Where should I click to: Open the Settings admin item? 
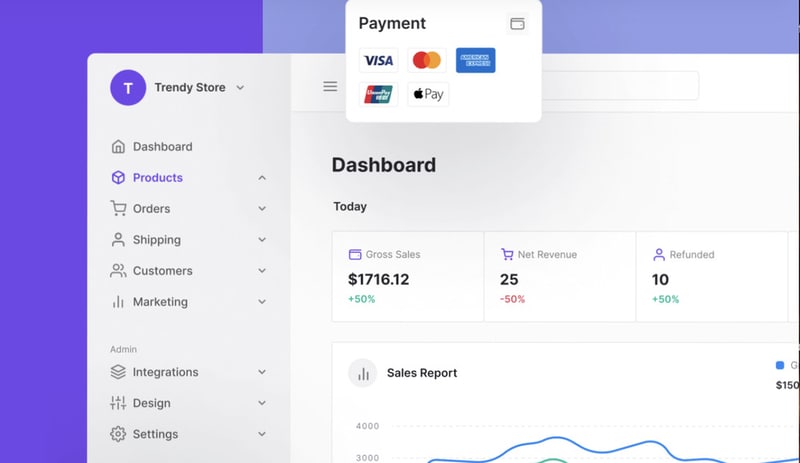(x=155, y=434)
